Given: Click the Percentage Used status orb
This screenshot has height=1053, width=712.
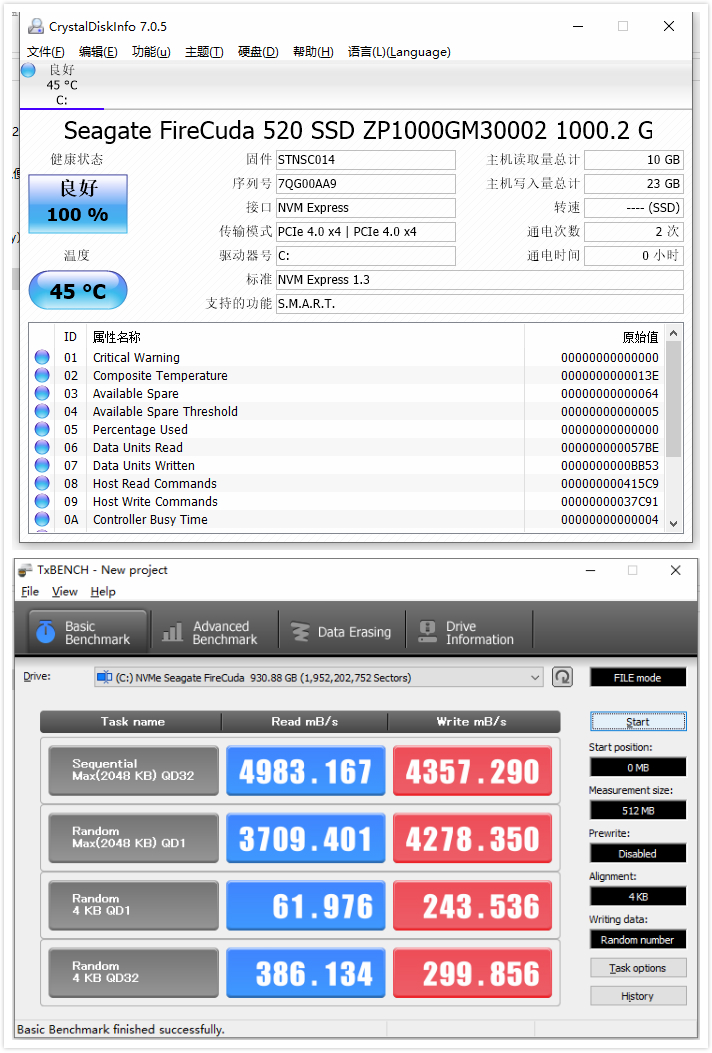Looking at the screenshot, I should [x=42, y=429].
